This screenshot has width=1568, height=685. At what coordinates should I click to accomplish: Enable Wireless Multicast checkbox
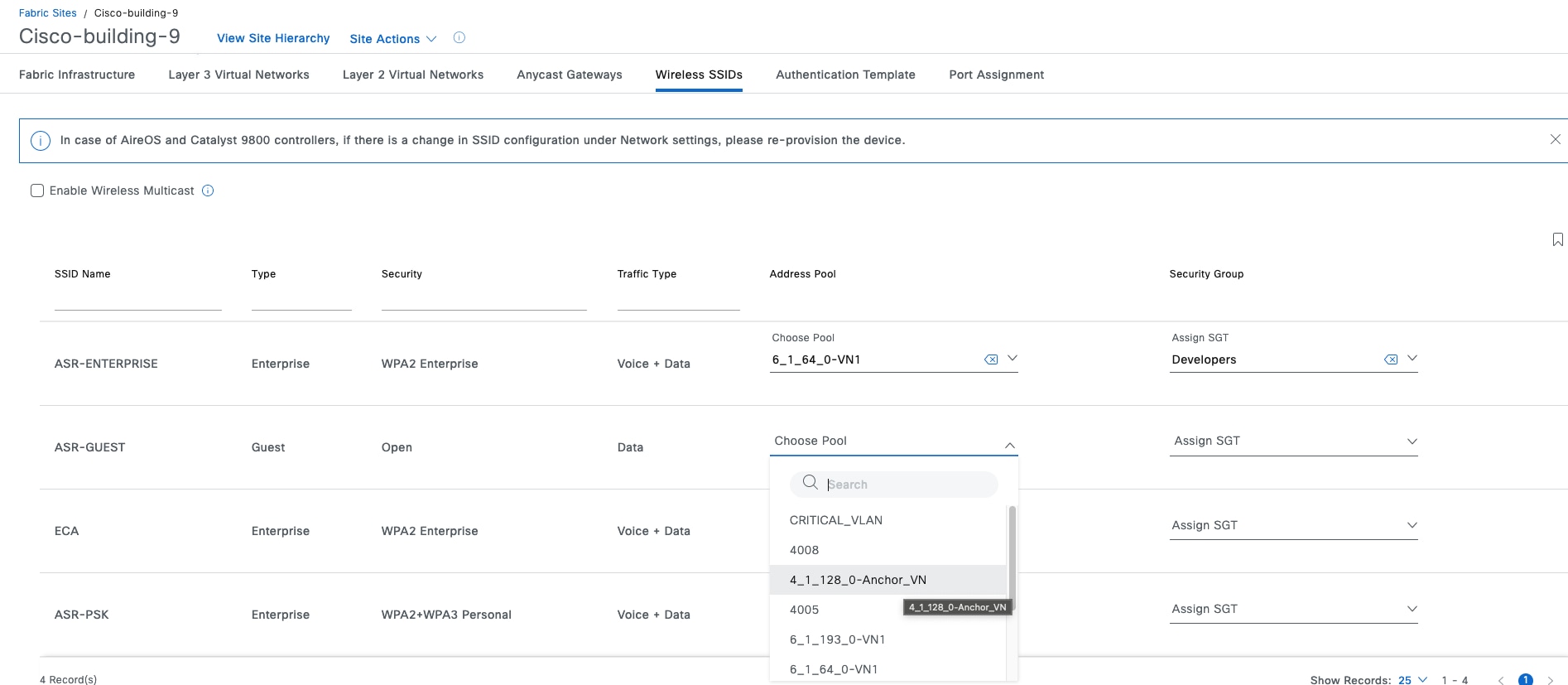click(37, 191)
